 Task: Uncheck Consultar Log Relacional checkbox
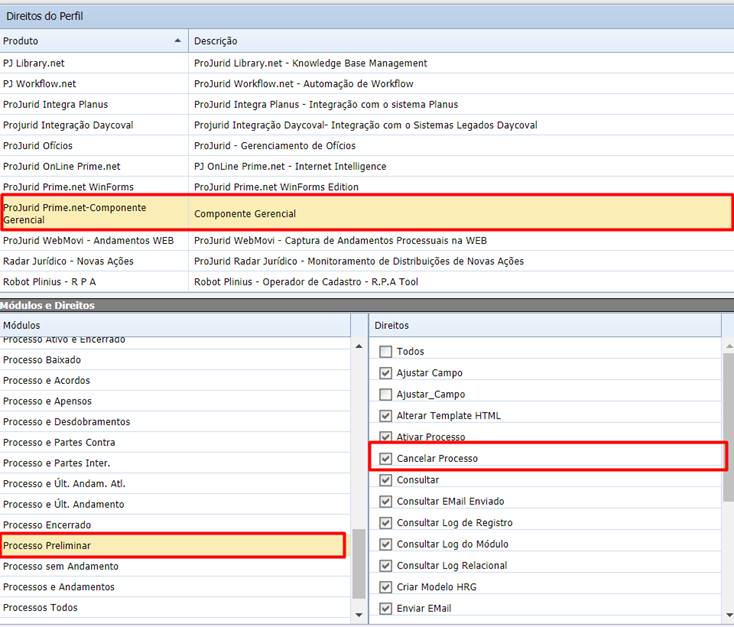385,566
